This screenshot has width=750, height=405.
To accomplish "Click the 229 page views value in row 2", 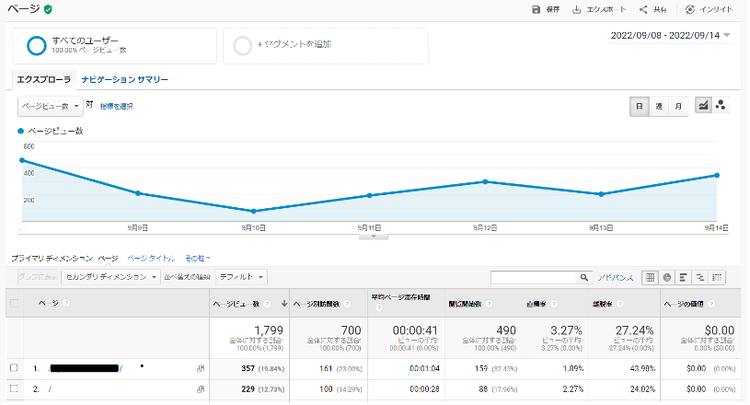I will pyautogui.click(x=248, y=389).
